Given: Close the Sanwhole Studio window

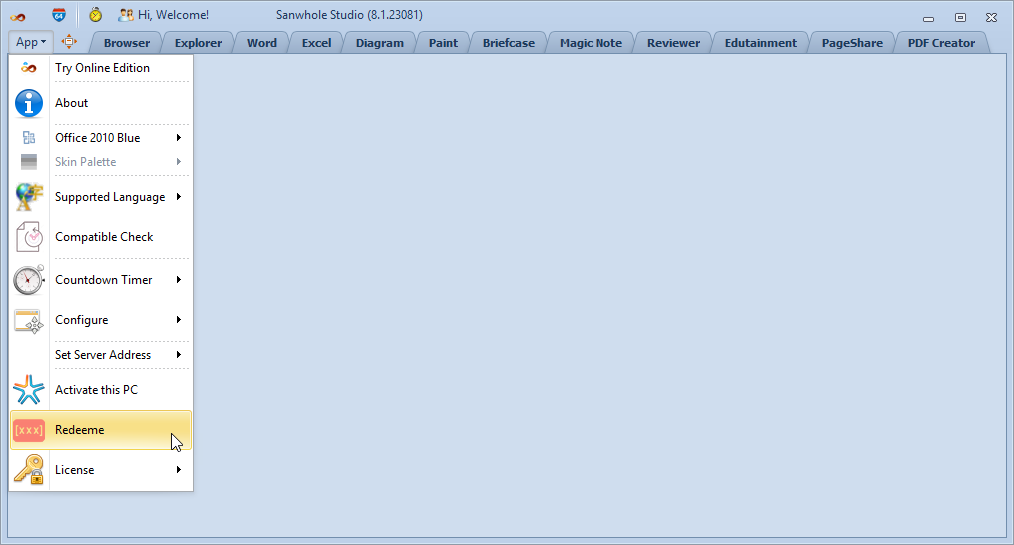Looking at the screenshot, I should click(991, 18).
